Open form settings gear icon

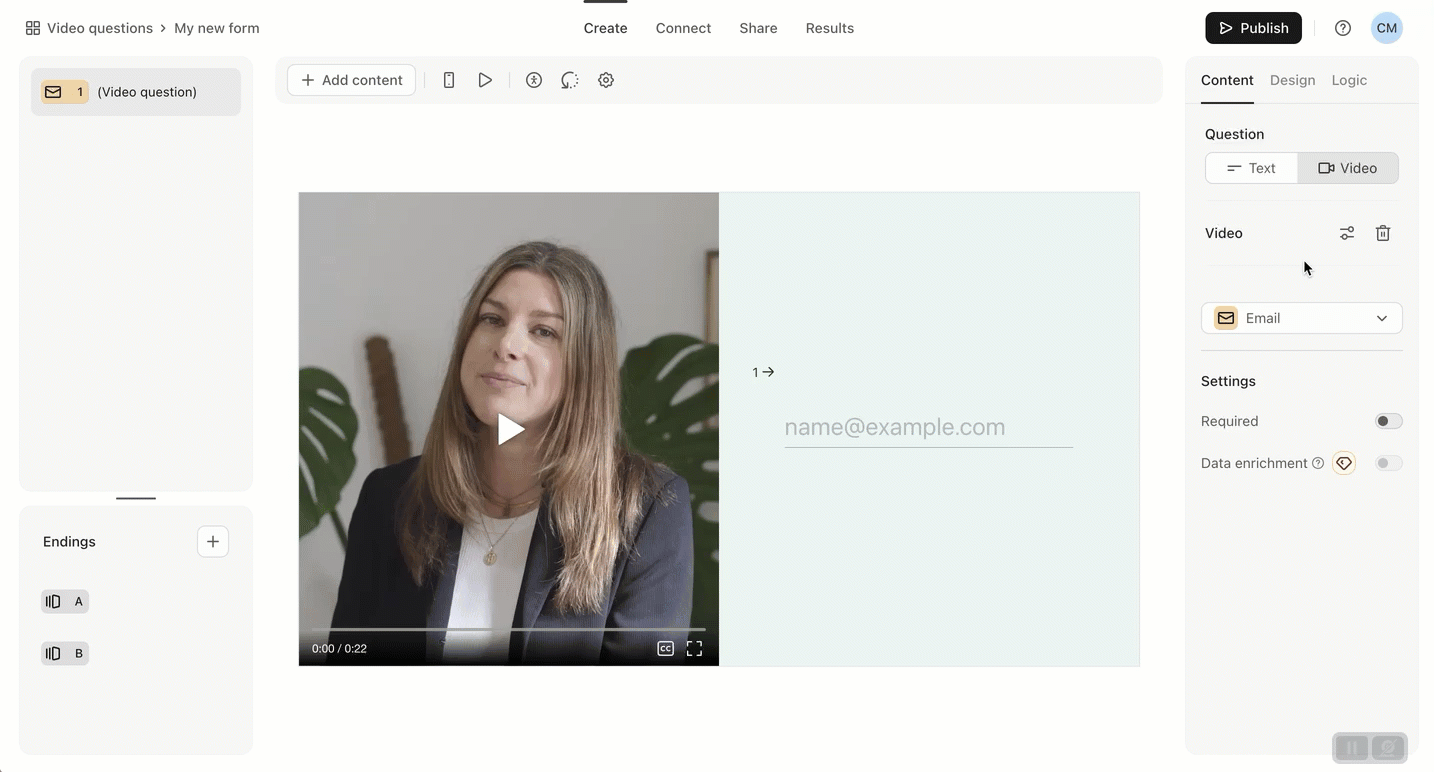click(x=606, y=80)
